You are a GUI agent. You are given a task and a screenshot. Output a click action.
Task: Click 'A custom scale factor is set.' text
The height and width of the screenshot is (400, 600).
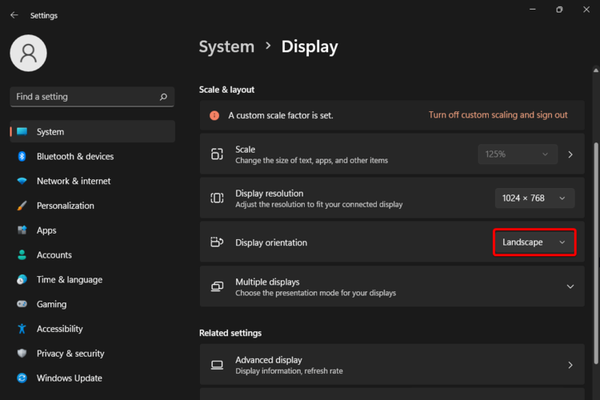[281, 115]
